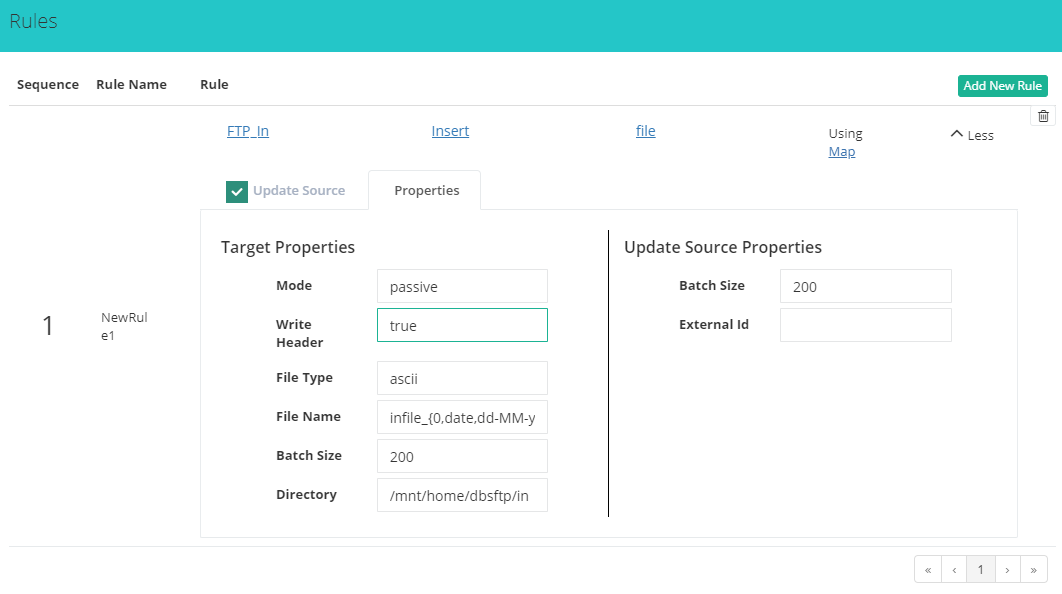Open the FTP_In source link
Image resolution: width=1062 pixels, height=594 pixels.
click(248, 131)
